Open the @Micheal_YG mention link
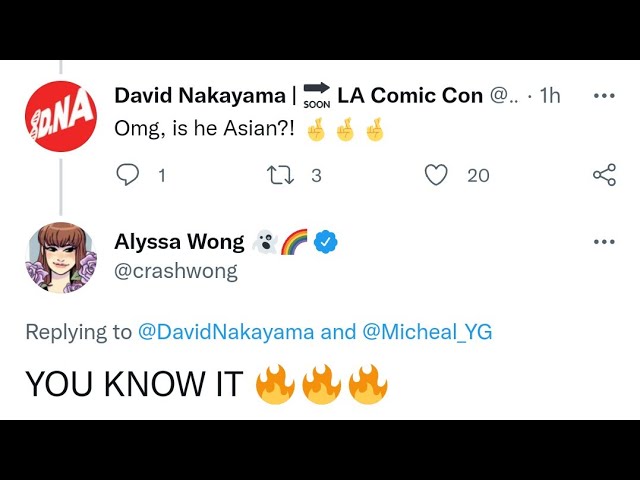Screen dimensions: 640x480 pos(427,332)
